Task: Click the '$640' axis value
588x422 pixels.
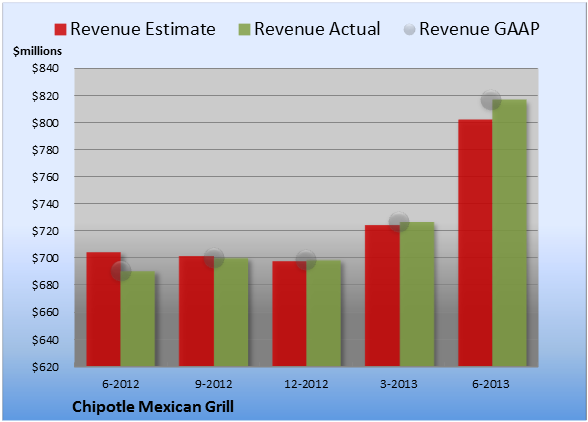Action: pyautogui.click(x=45, y=340)
